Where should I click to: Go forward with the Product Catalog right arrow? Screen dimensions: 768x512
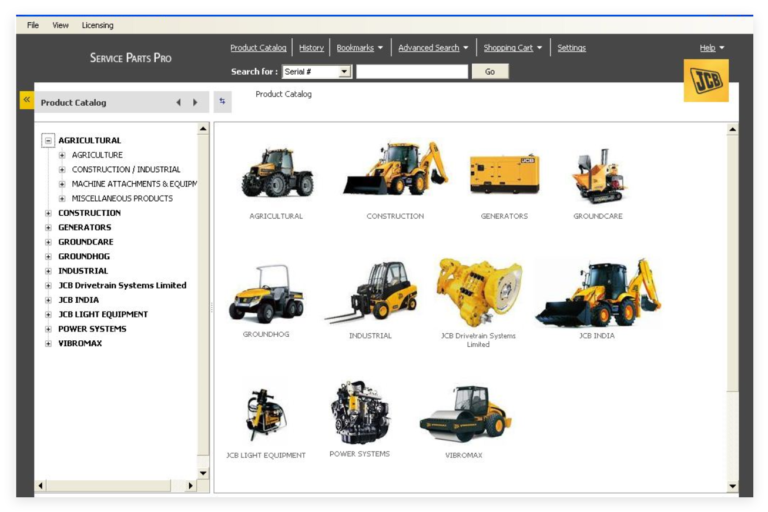[x=195, y=102]
